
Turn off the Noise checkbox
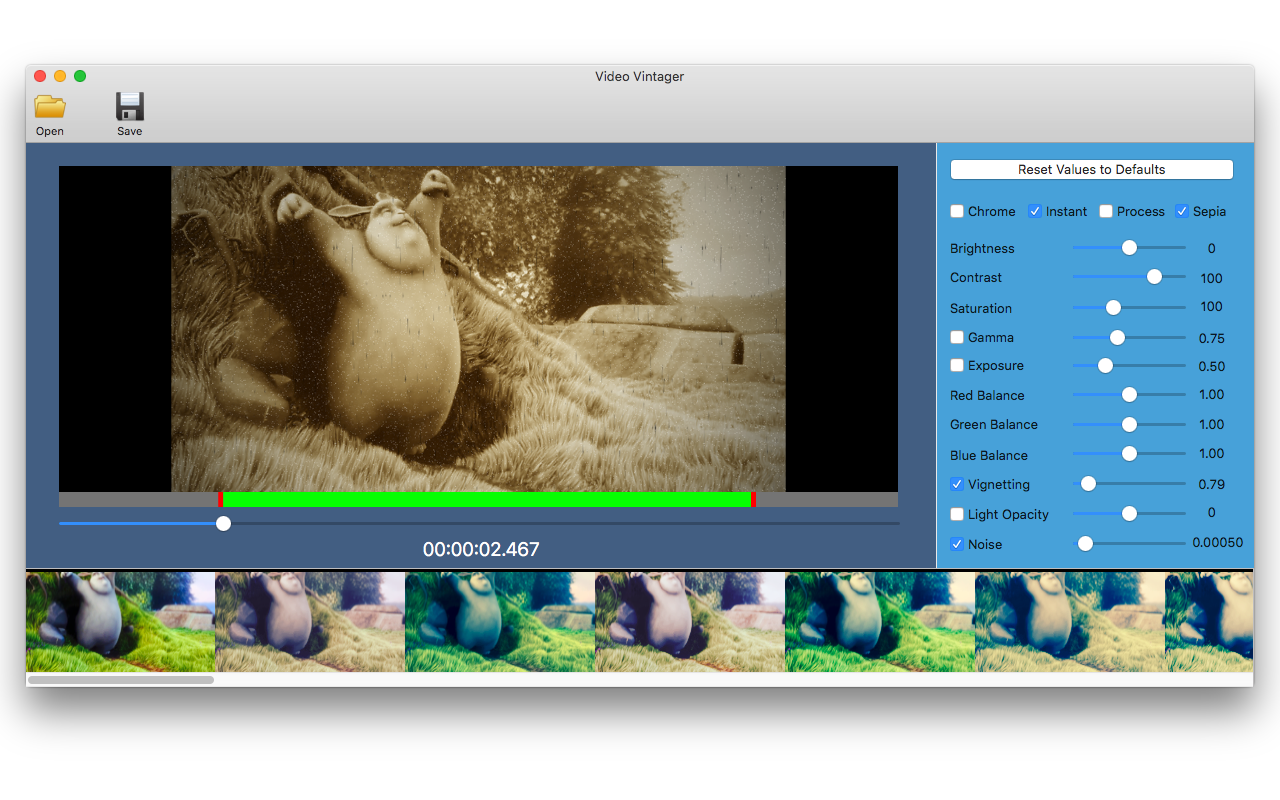click(x=957, y=544)
